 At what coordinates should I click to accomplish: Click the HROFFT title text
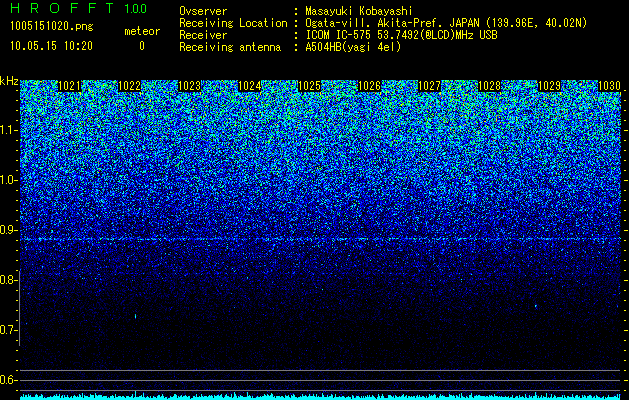coord(62,8)
